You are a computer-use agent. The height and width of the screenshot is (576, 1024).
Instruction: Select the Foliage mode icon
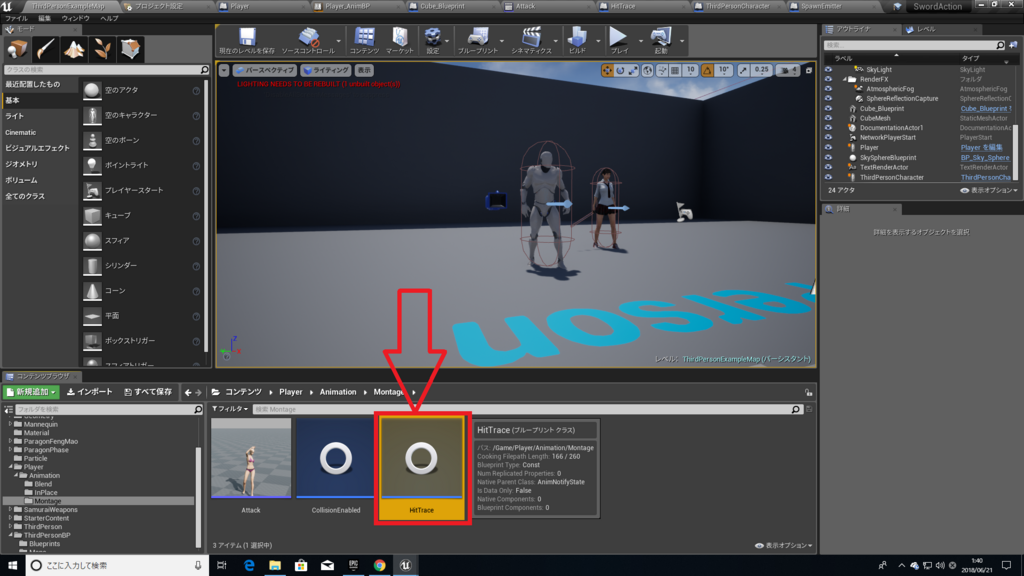[x=102, y=49]
